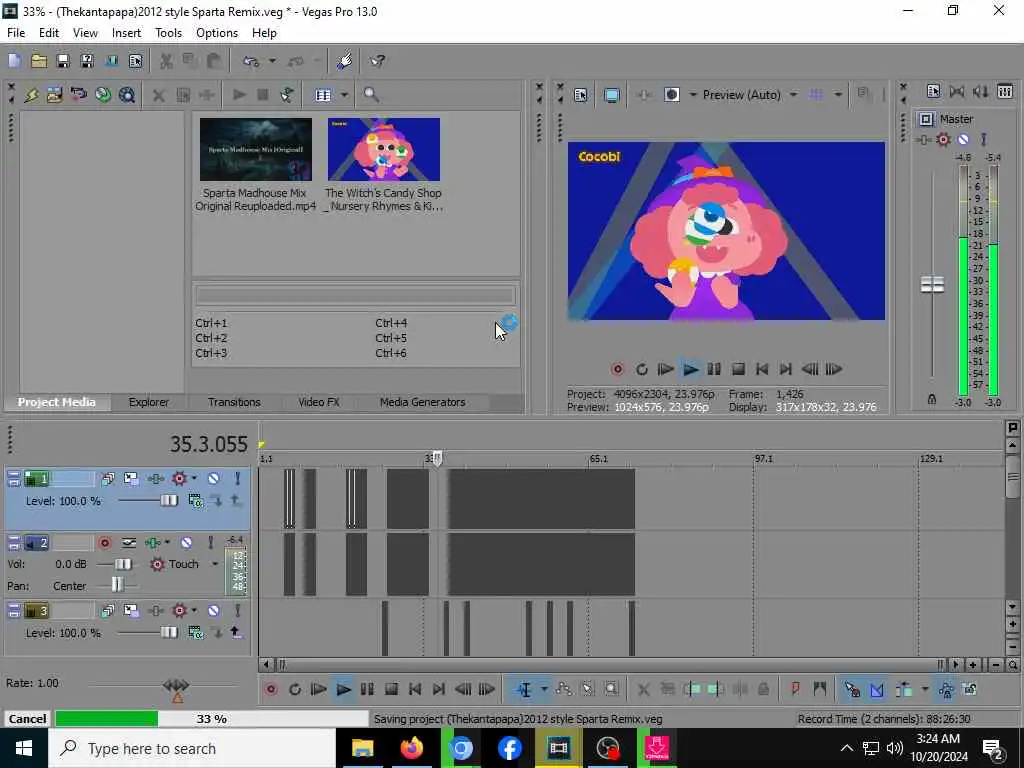Click the Save As icon
The height and width of the screenshot is (768, 1024).
click(x=87, y=61)
